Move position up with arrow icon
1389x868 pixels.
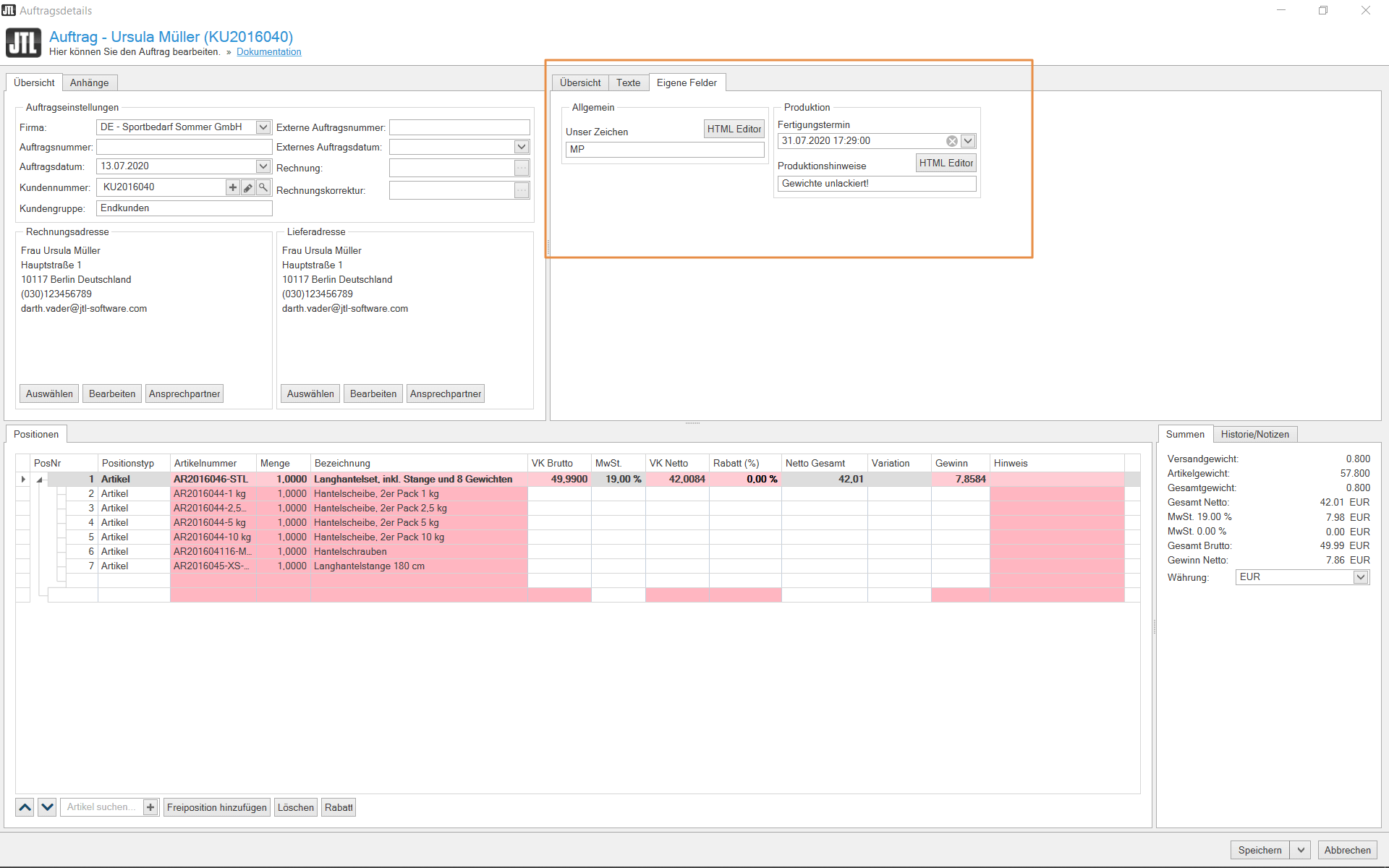click(x=25, y=807)
